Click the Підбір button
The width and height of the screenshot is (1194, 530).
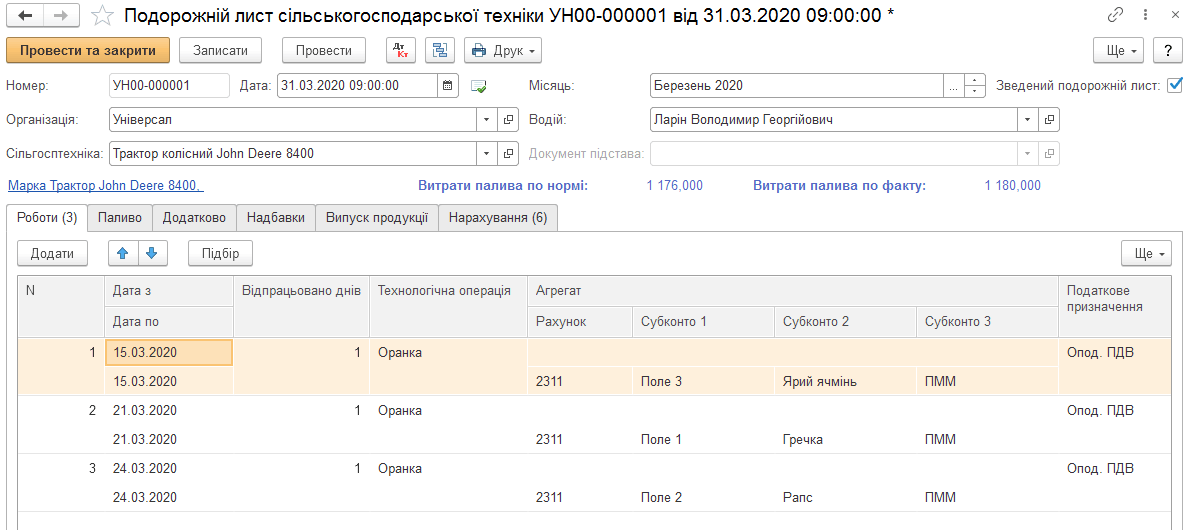coord(220,254)
